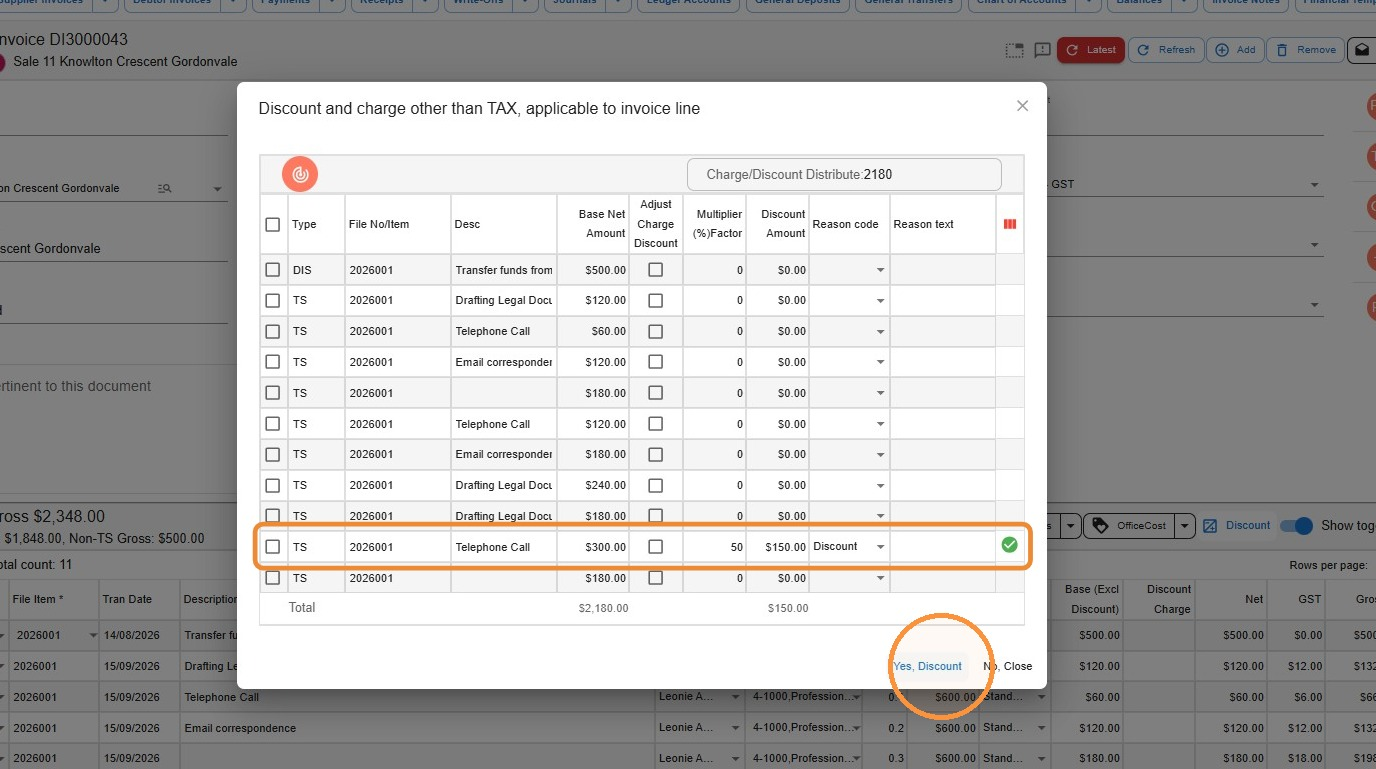Switch to the Chart of Accounts tab

[1021, 3]
